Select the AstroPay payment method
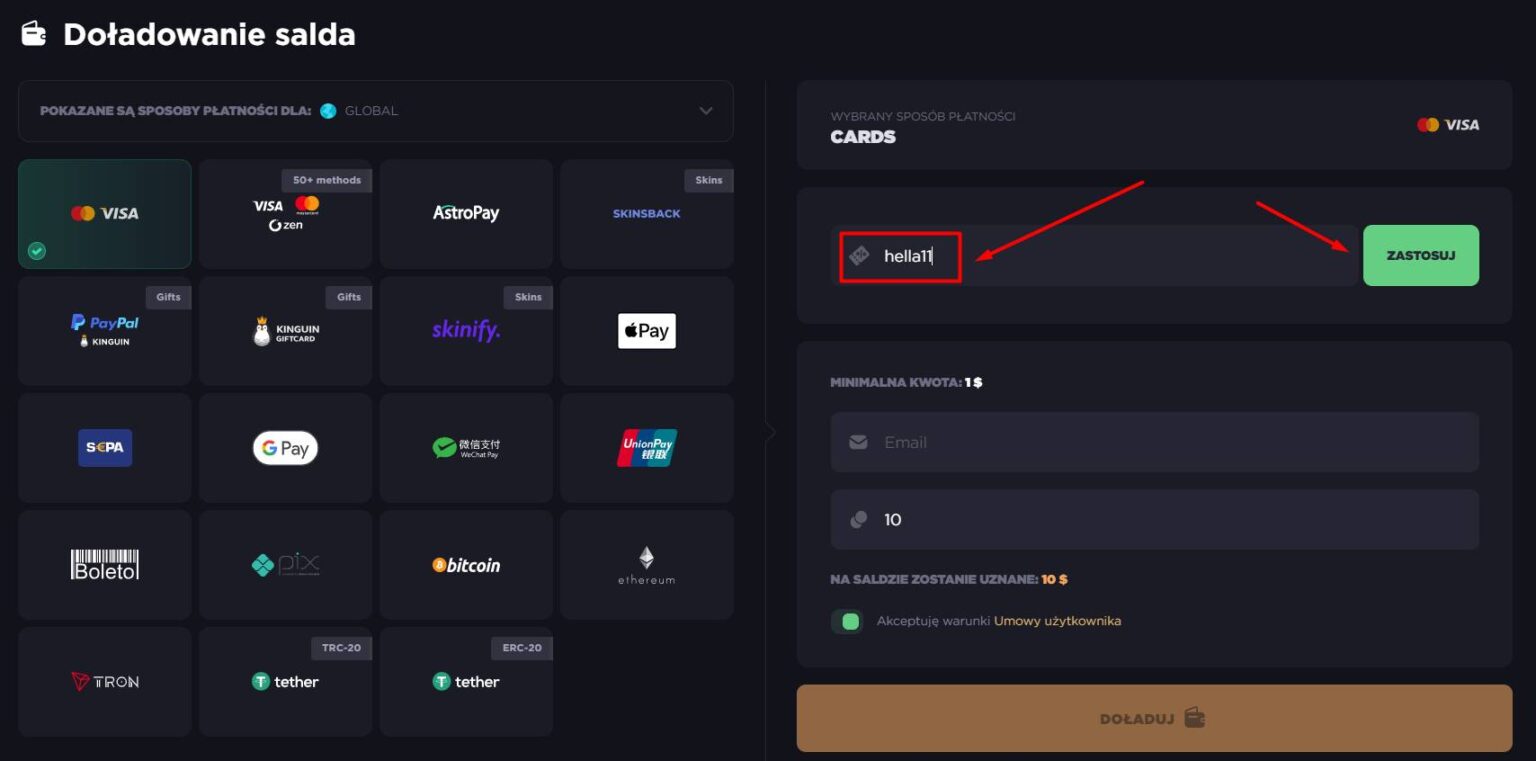This screenshot has width=1536, height=761. (x=466, y=213)
